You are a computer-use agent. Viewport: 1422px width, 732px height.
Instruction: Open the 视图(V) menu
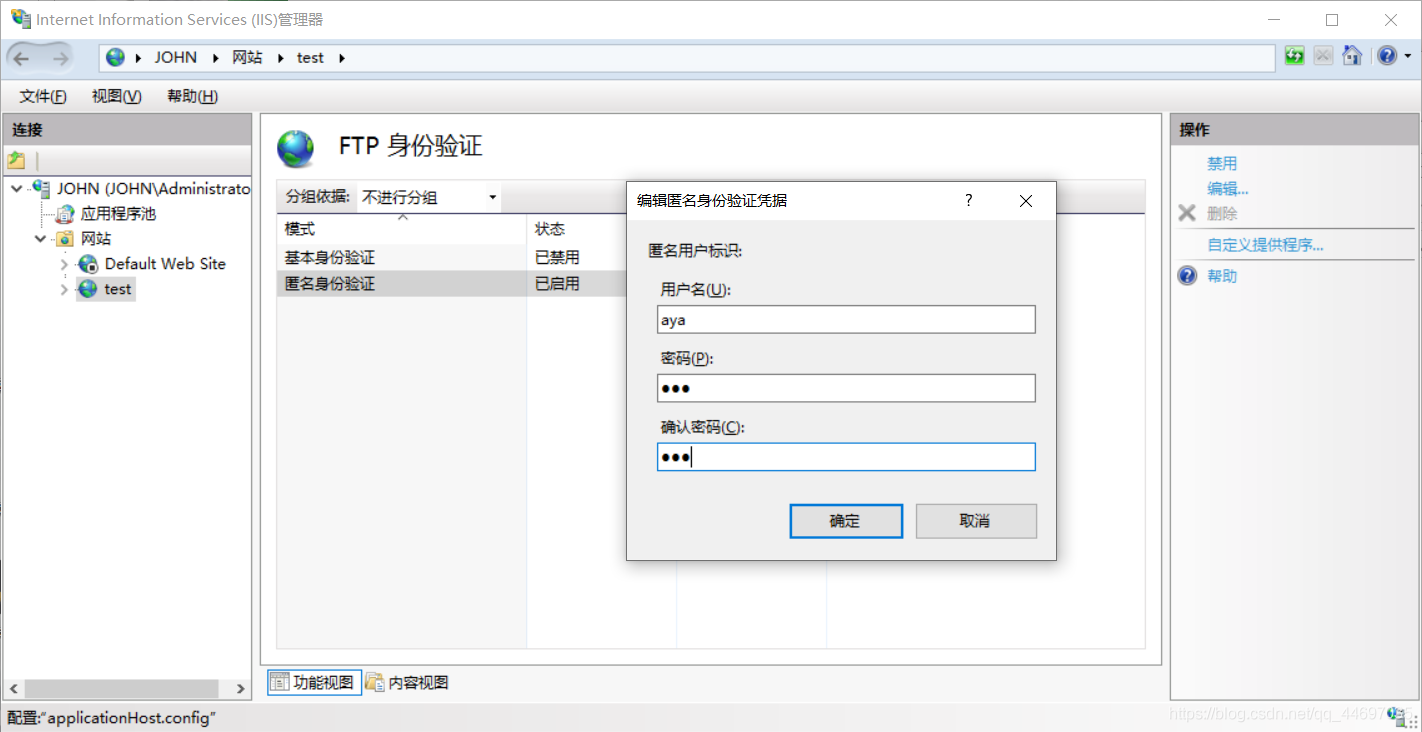[117, 96]
